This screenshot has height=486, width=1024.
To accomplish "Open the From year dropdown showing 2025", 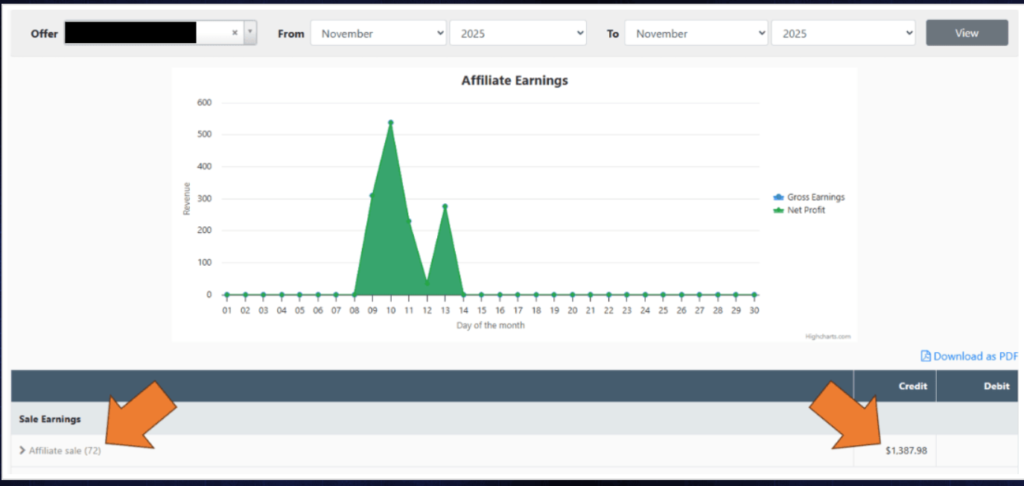I will 517,33.
